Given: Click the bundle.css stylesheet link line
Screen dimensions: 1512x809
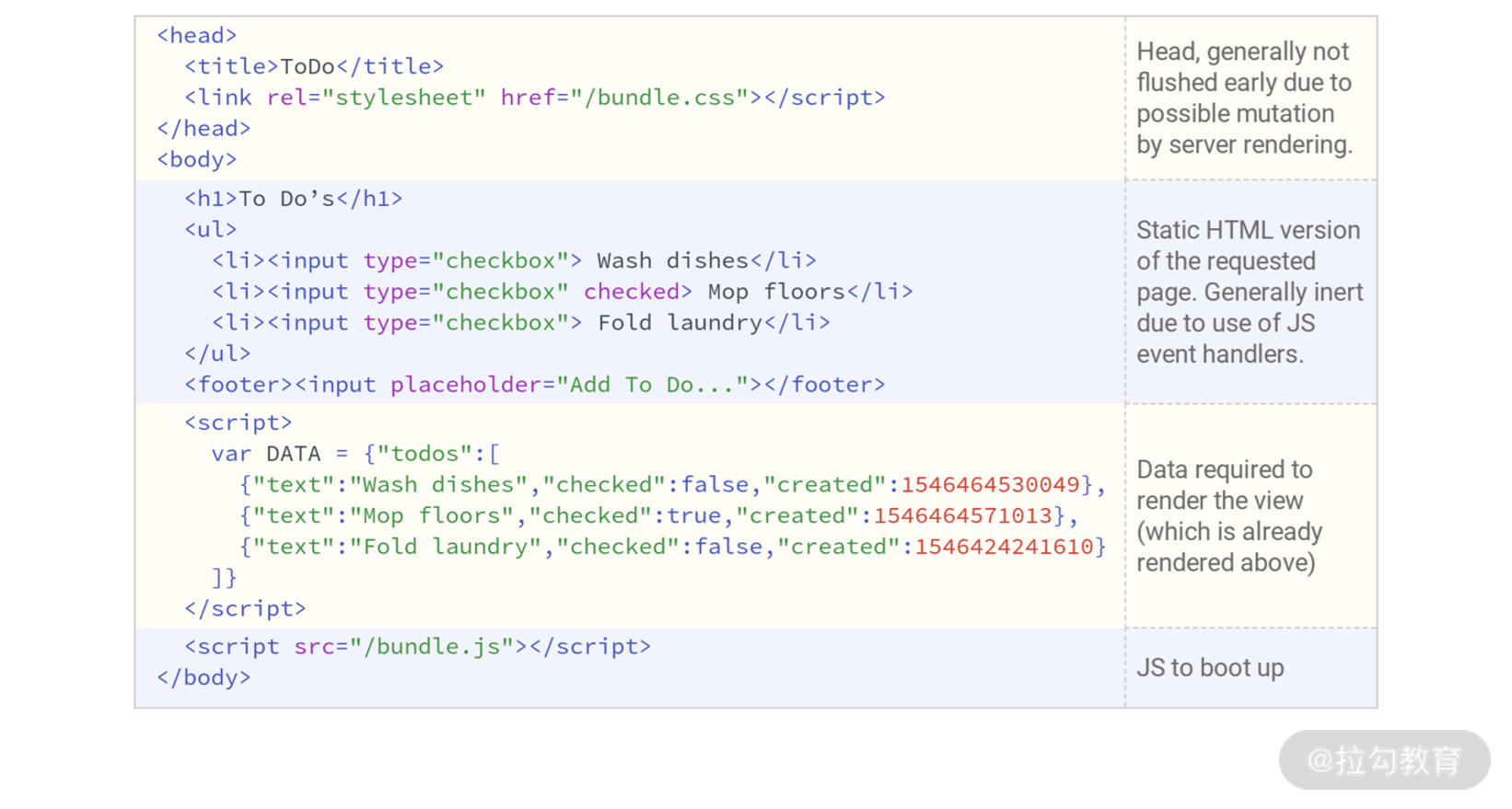Looking at the screenshot, I should [x=534, y=98].
